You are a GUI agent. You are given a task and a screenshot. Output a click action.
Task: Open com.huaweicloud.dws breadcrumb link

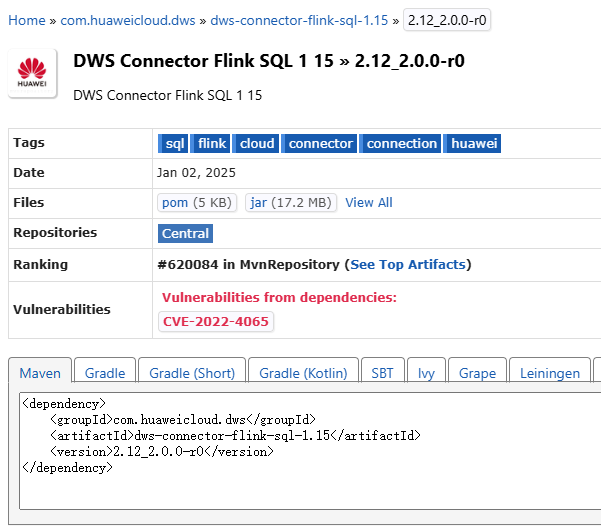[128, 20]
